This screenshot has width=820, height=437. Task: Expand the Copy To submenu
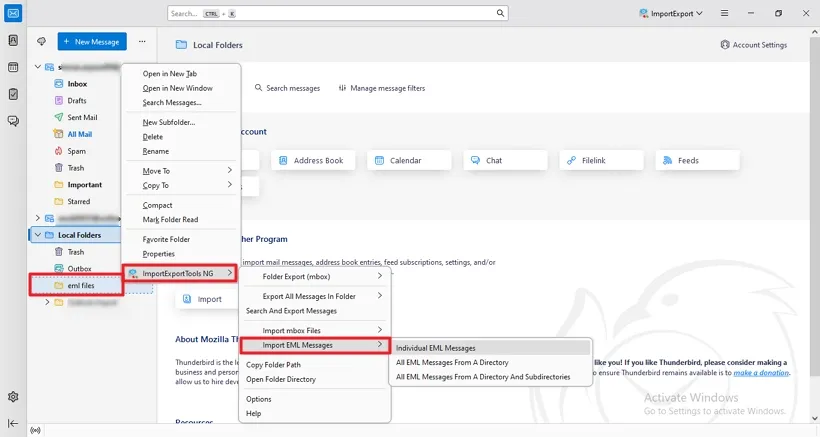point(181,185)
